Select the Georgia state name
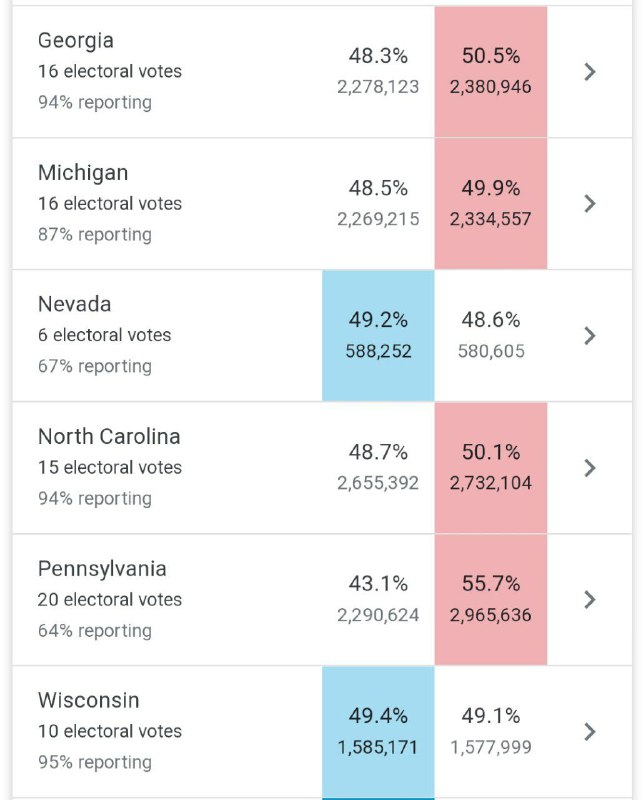The height and width of the screenshot is (800, 643). 76,41
